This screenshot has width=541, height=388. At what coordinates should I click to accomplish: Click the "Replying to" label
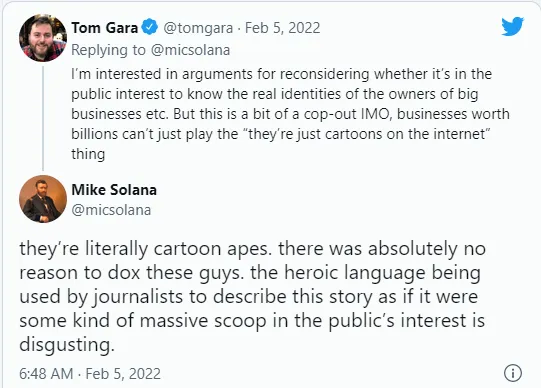pyautogui.click(x=109, y=50)
